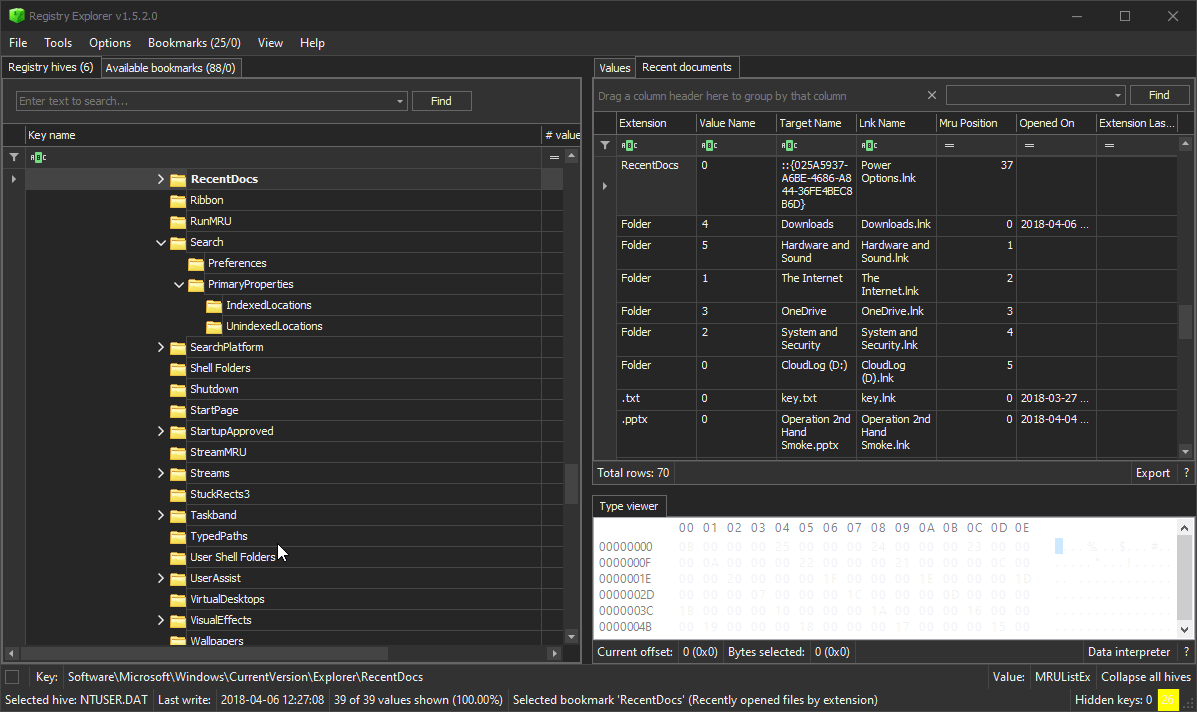Click Collapse all hives
The image size is (1197, 712).
pyautogui.click(x=1145, y=676)
